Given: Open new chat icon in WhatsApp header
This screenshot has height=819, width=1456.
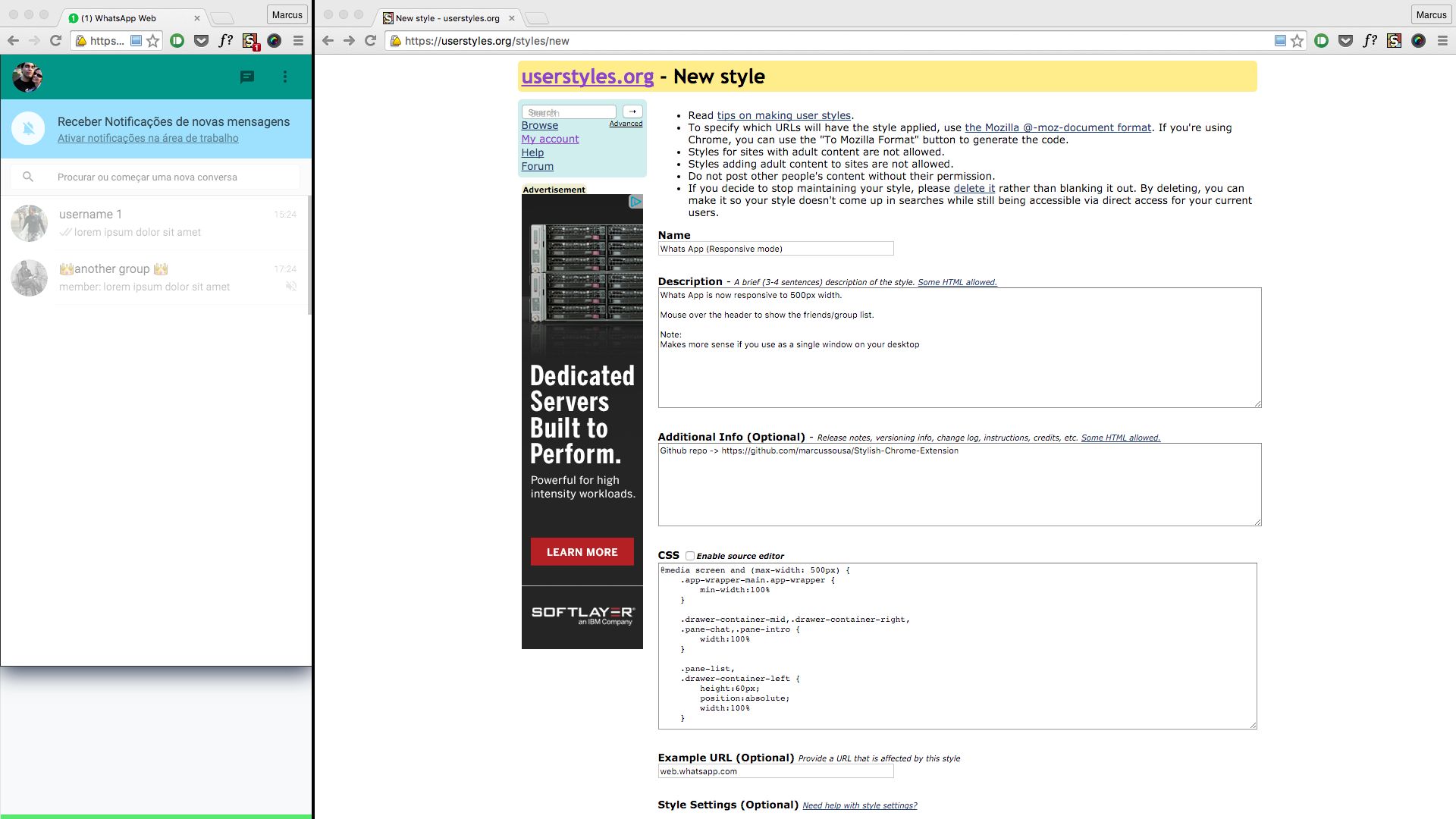Looking at the screenshot, I should coord(247,77).
